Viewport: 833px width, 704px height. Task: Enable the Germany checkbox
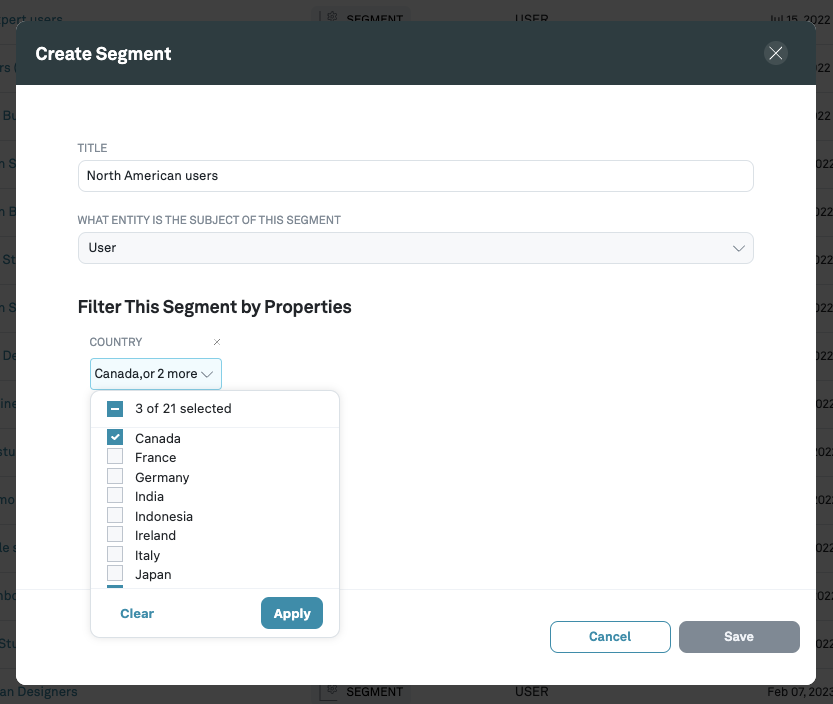click(114, 476)
